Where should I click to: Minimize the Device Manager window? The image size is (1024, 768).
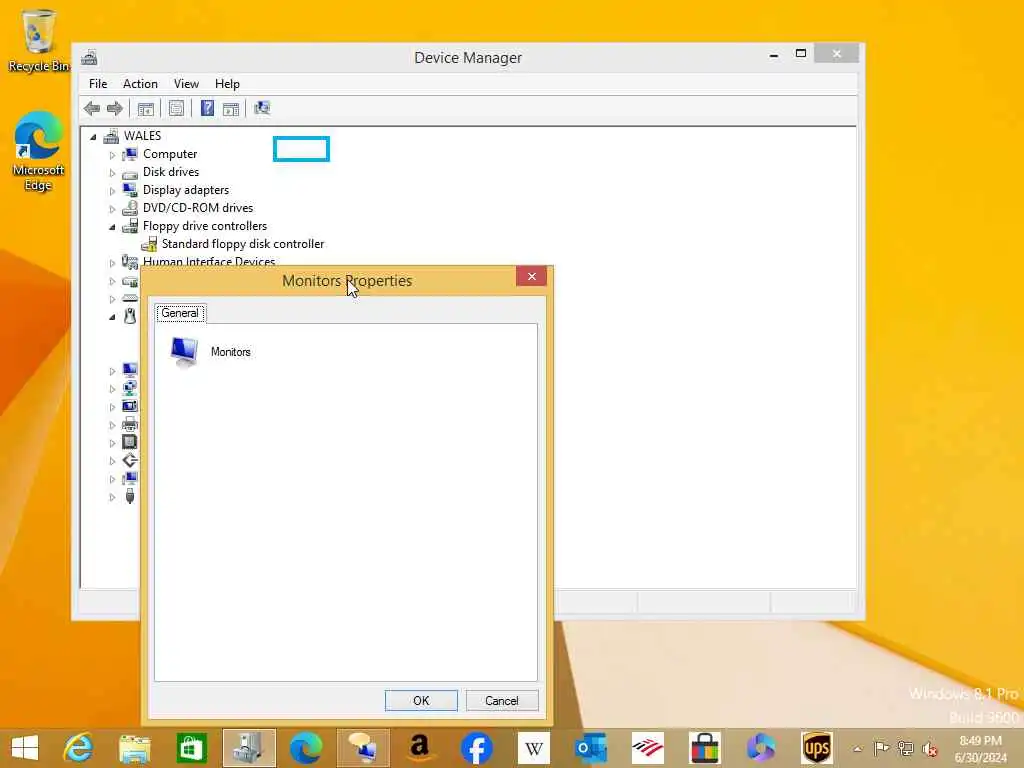pos(774,55)
